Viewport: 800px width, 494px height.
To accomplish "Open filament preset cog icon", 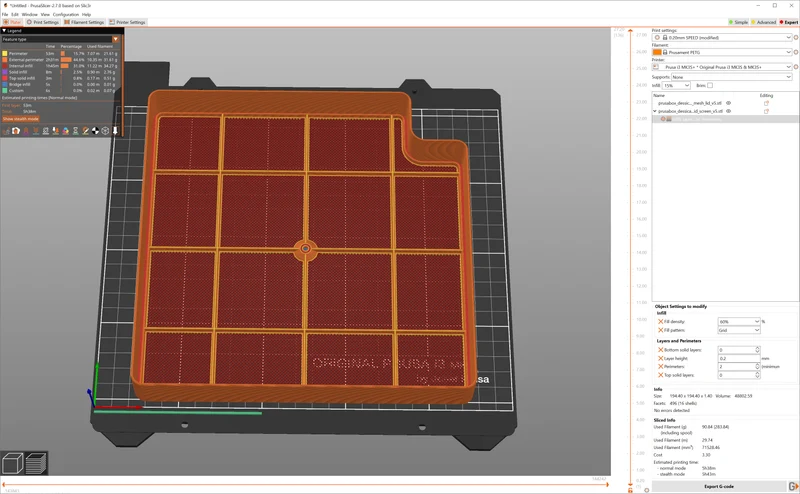I will [796, 52].
